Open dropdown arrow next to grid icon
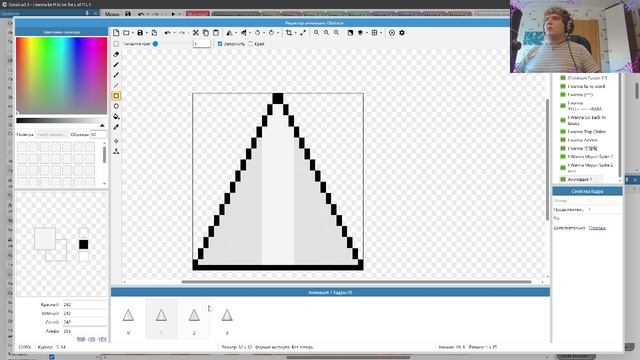640x360 pixels. point(381,33)
